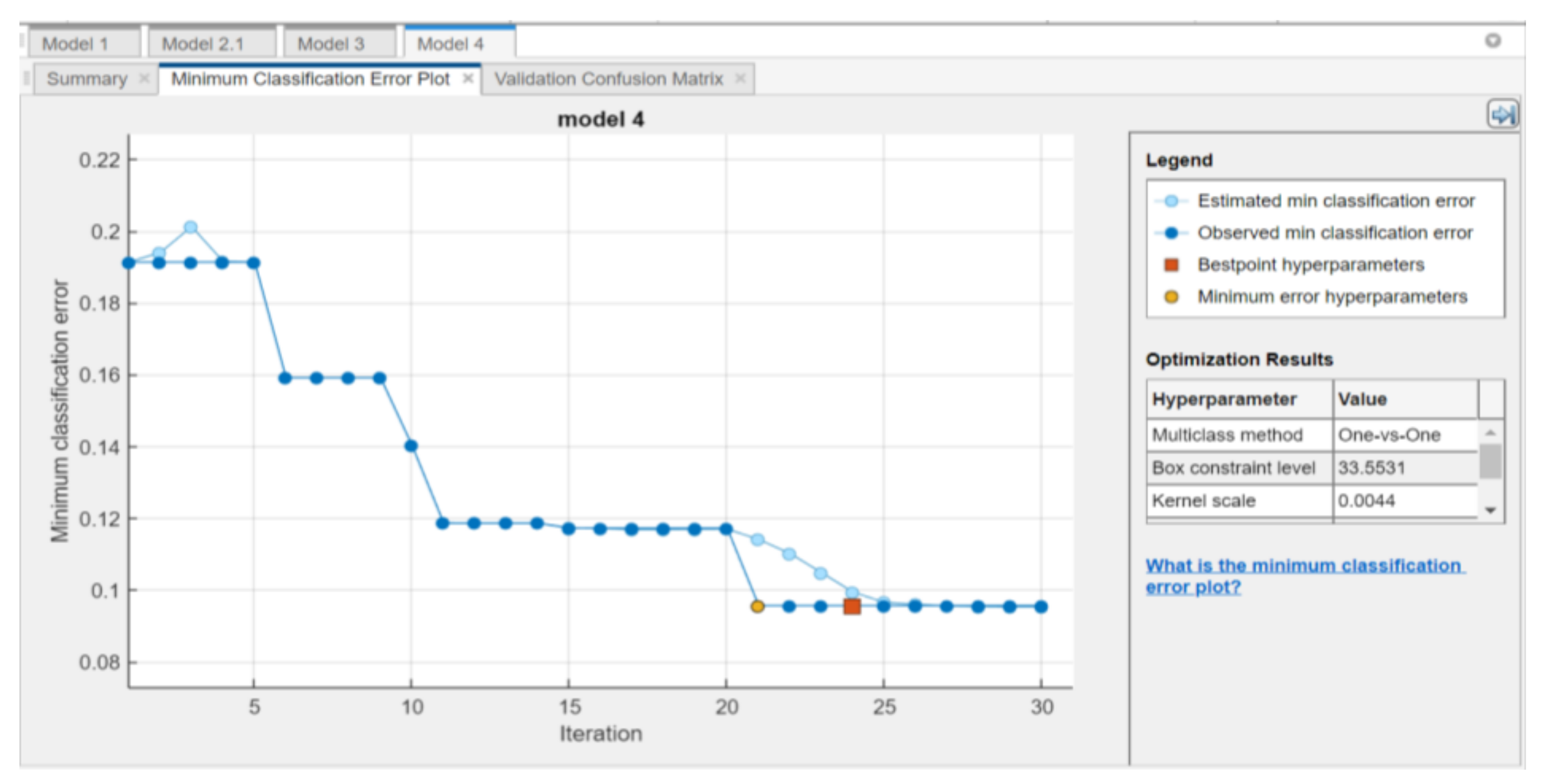Click the yellow minimum error hyperparameters marker
Screen dimensions: 1542x784
click(757, 606)
